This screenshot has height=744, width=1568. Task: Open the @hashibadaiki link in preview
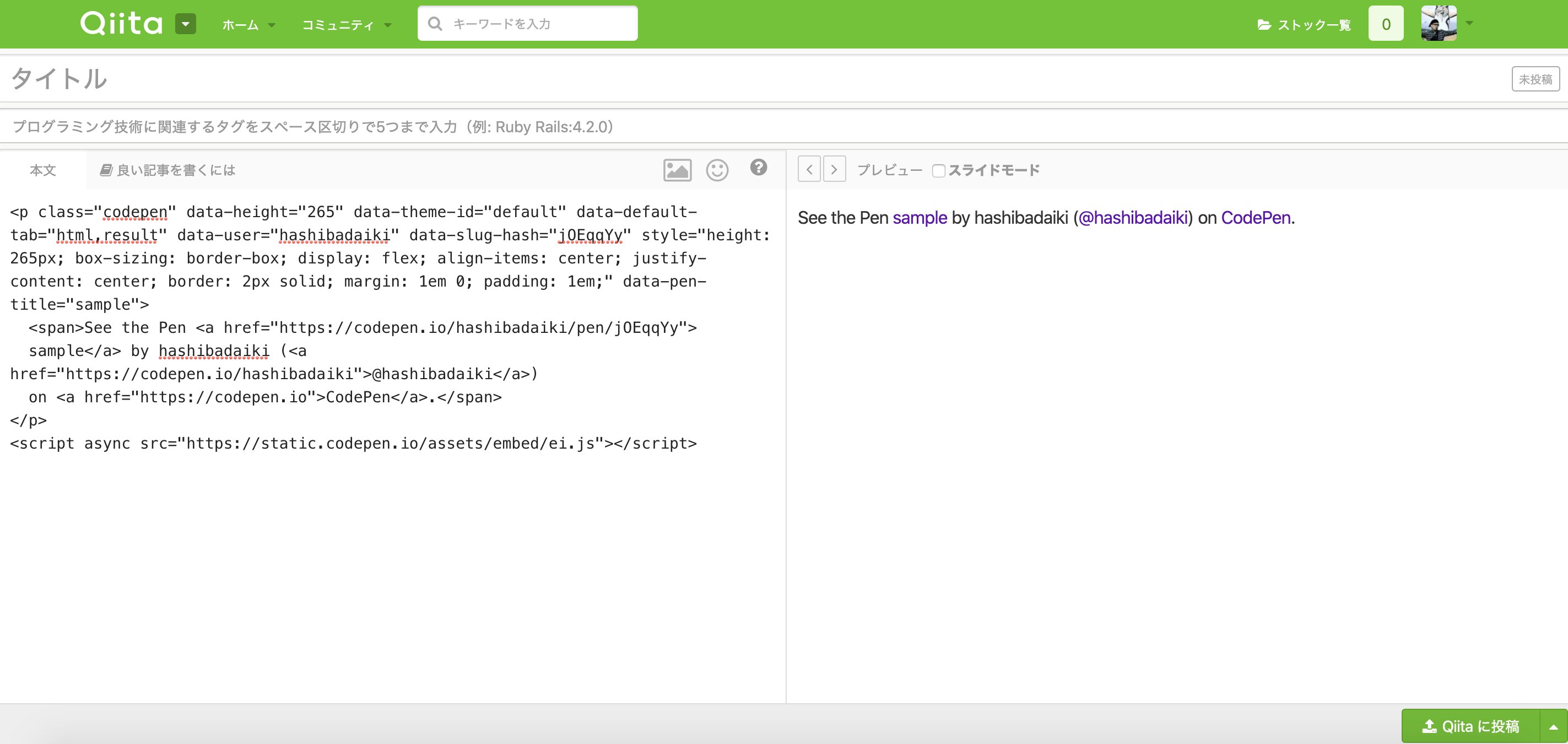tap(1133, 217)
